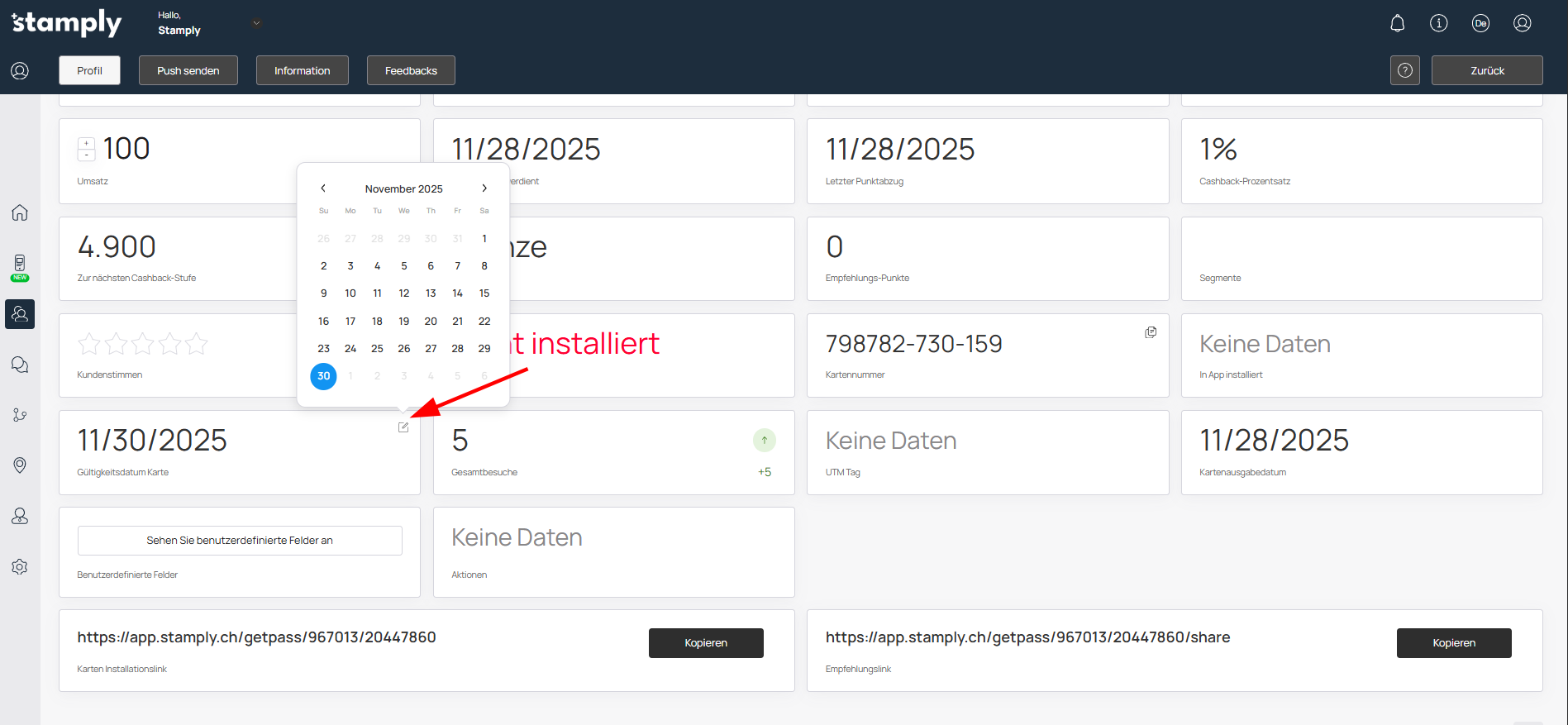Screen dimensions: 1568x725
Task: Open the Feedbacks tab
Action: click(x=411, y=70)
